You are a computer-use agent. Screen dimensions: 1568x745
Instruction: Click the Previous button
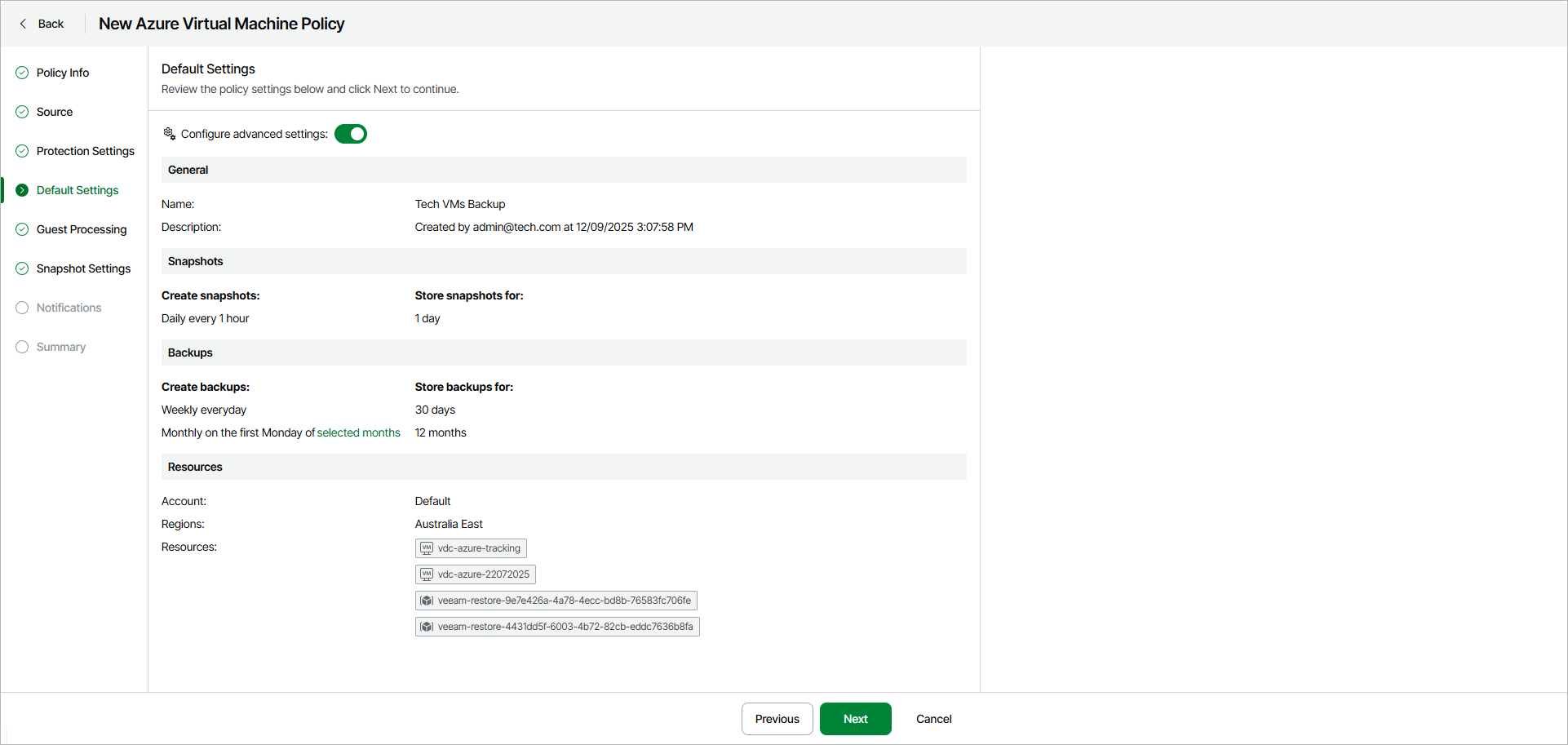(x=777, y=719)
